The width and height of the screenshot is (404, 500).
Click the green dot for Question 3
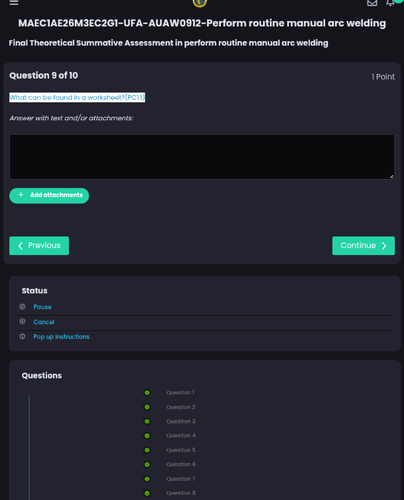click(147, 421)
